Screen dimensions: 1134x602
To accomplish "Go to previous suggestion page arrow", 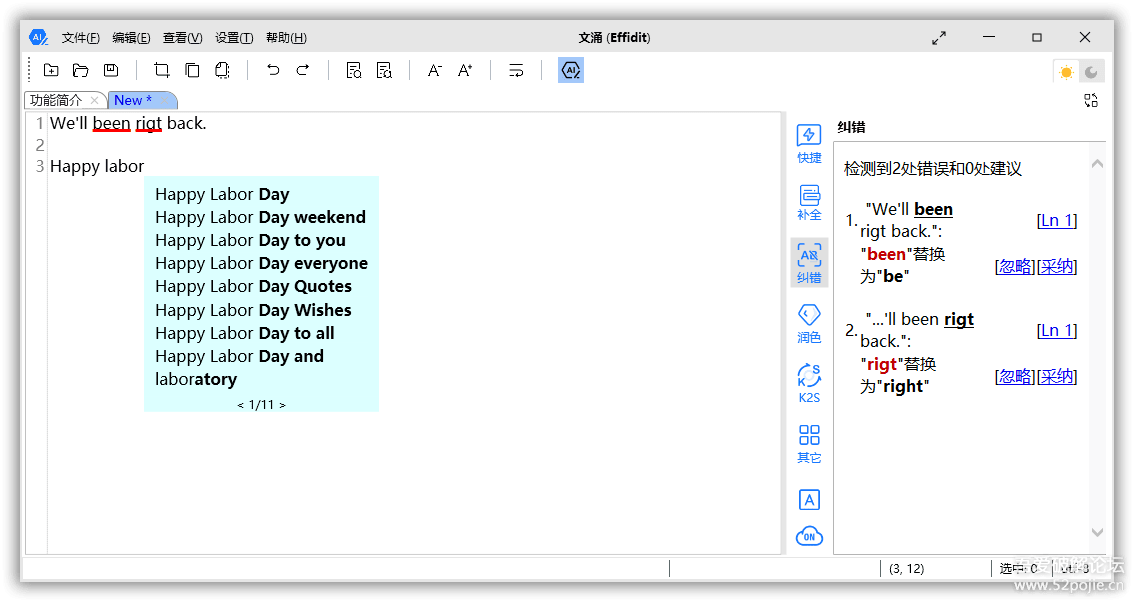I will [240, 405].
